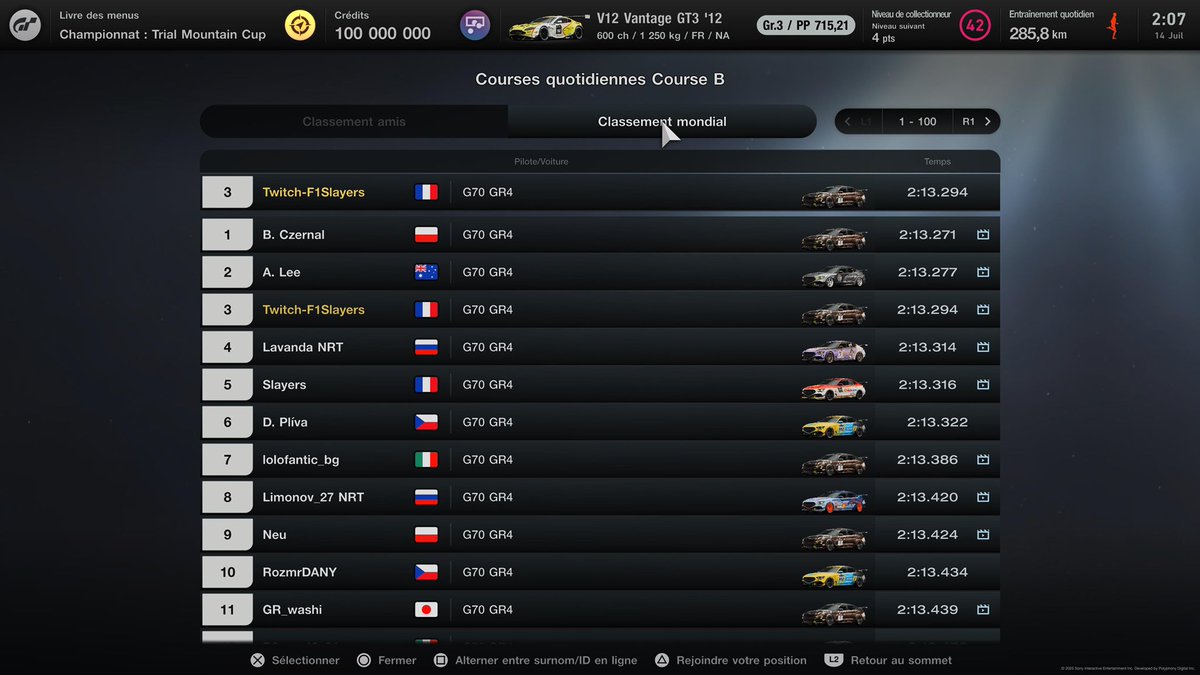1200x675 pixels.
Task: Select player name B. Czernal
Action: coord(293,235)
